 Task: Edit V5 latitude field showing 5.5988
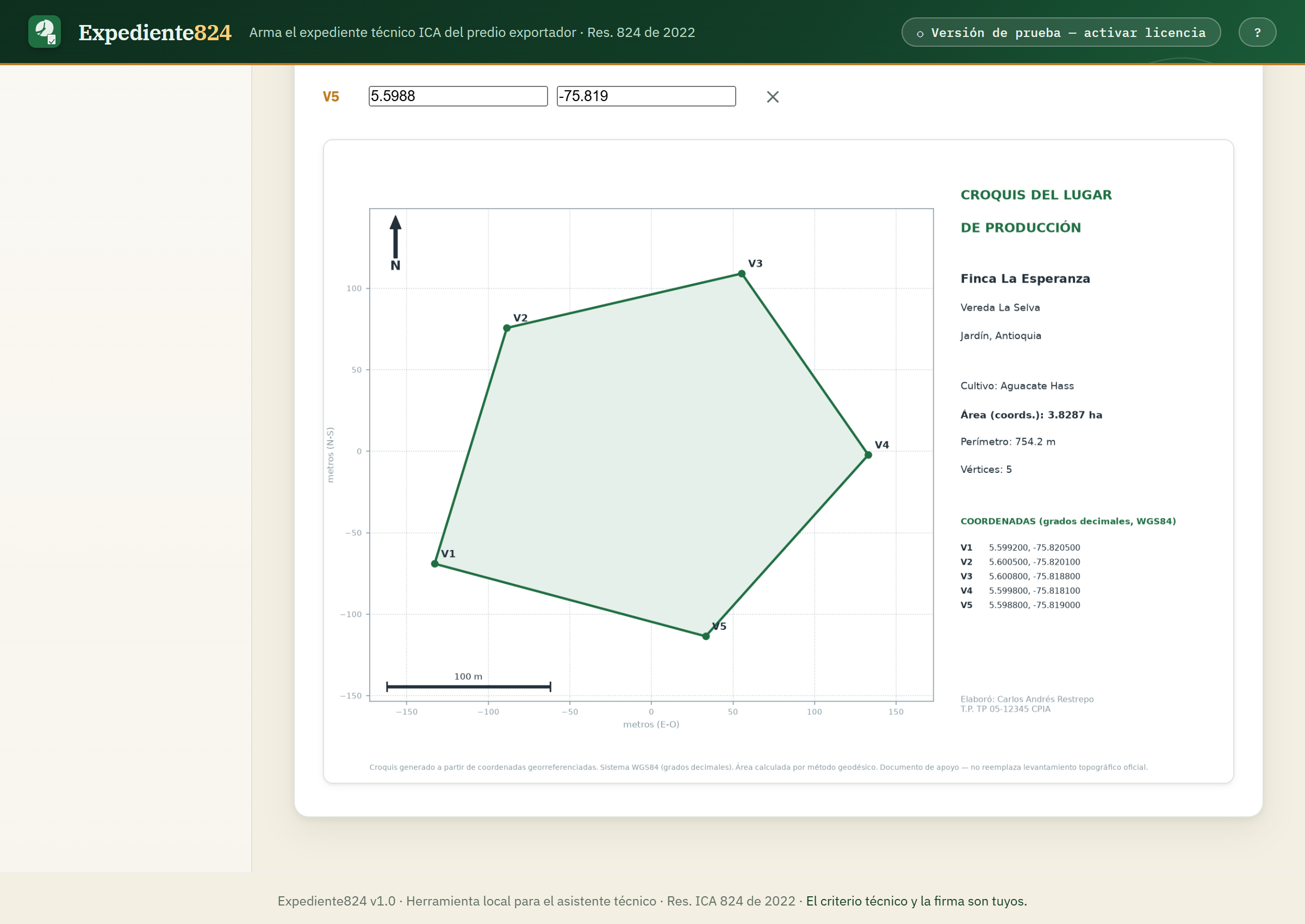click(x=458, y=96)
